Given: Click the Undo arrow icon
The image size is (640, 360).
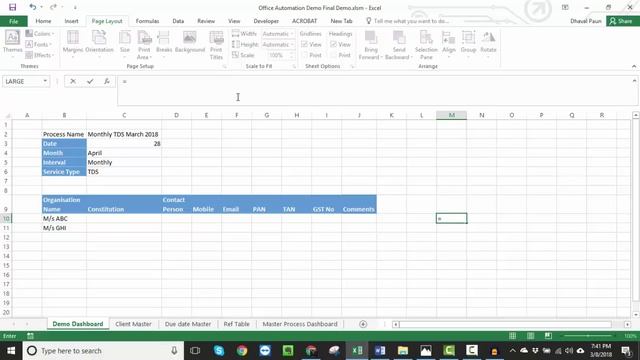Looking at the screenshot, I should (x=32, y=7).
